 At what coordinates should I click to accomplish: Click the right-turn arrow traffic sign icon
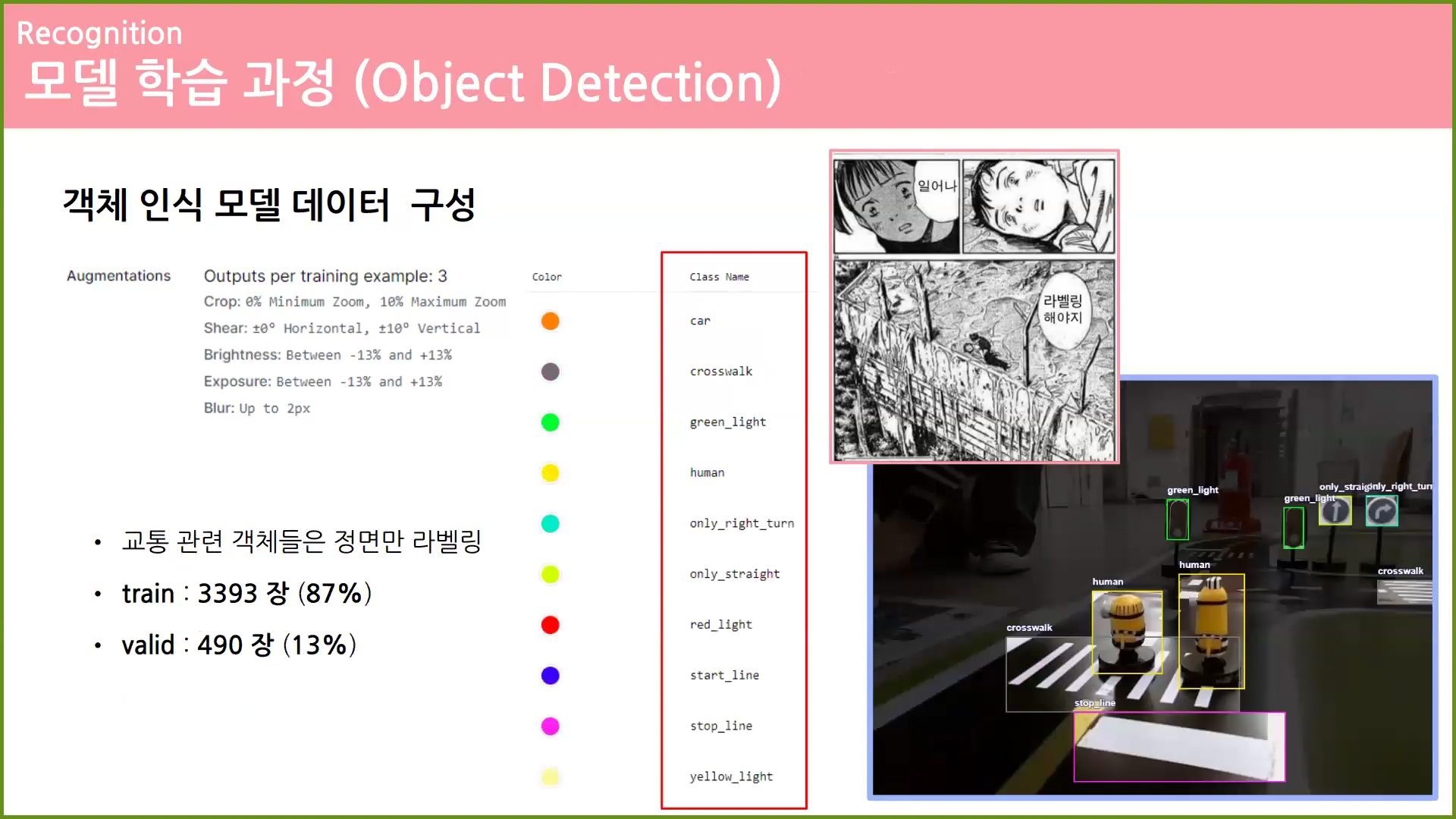pos(1381,511)
